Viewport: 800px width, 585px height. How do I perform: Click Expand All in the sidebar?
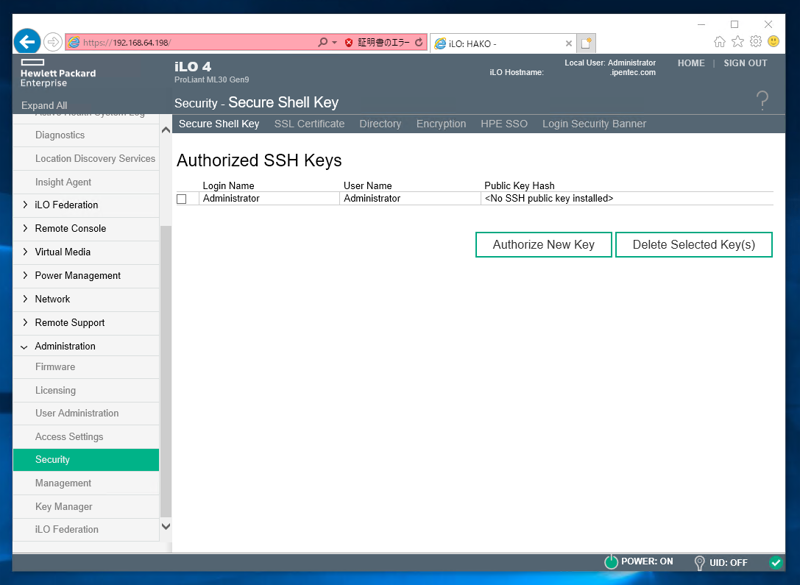44,106
